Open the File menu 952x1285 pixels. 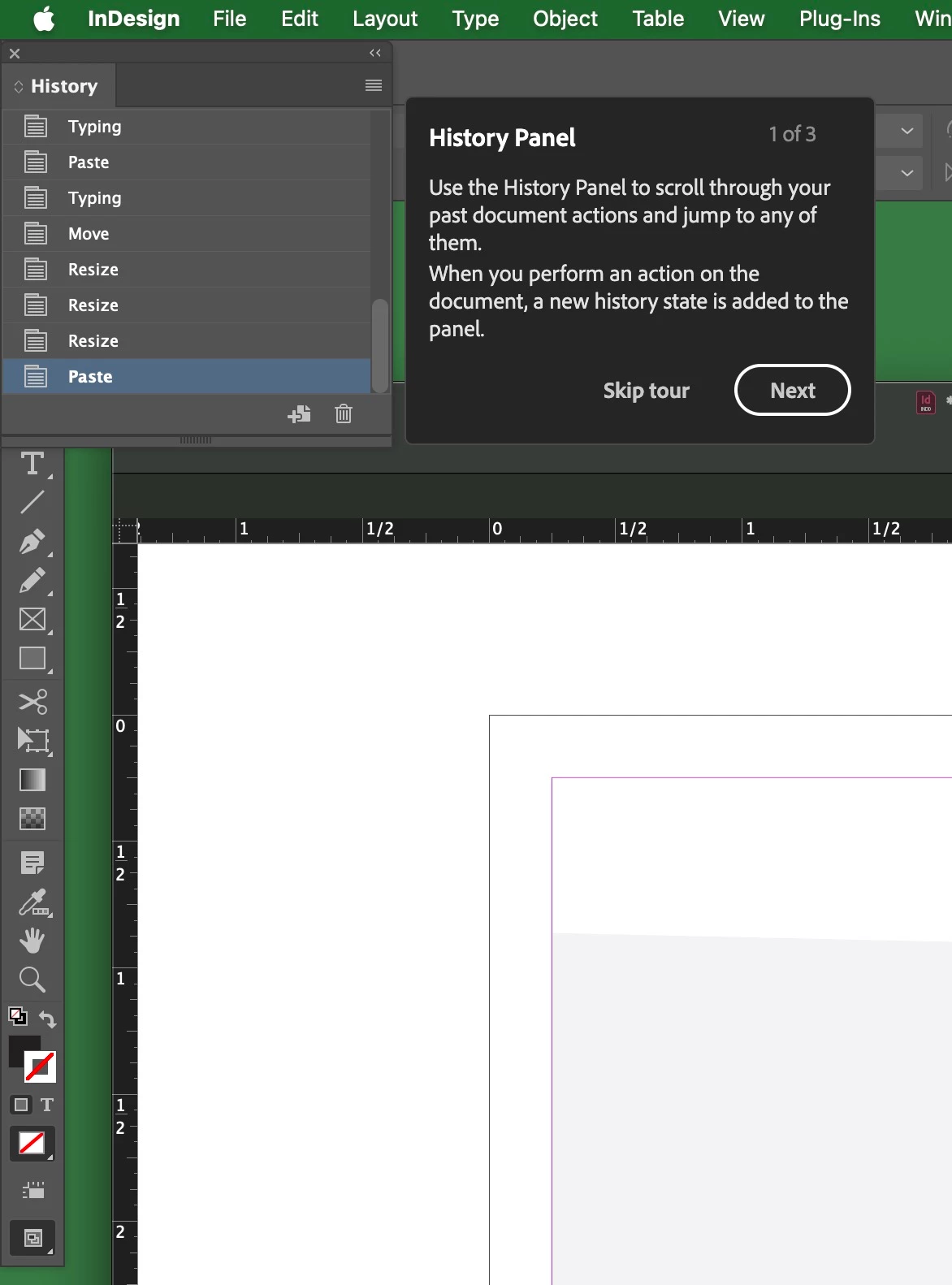click(230, 19)
